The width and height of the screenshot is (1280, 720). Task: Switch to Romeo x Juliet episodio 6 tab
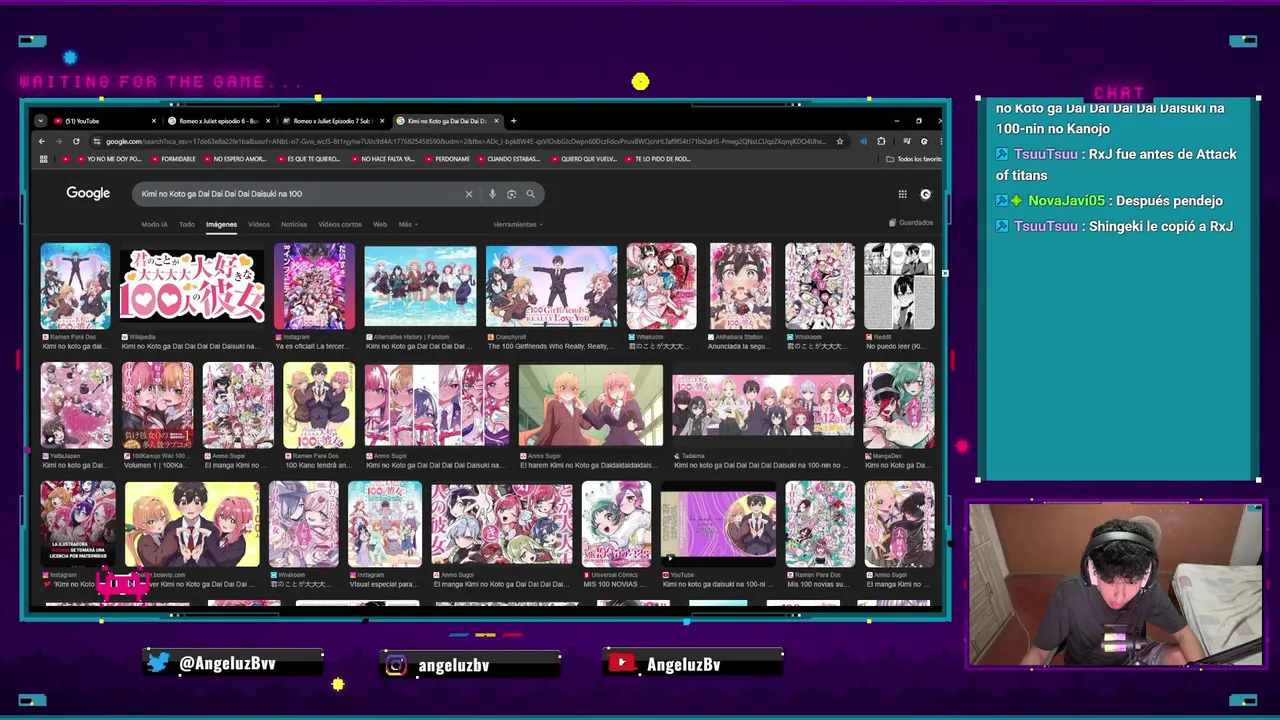tap(219, 121)
